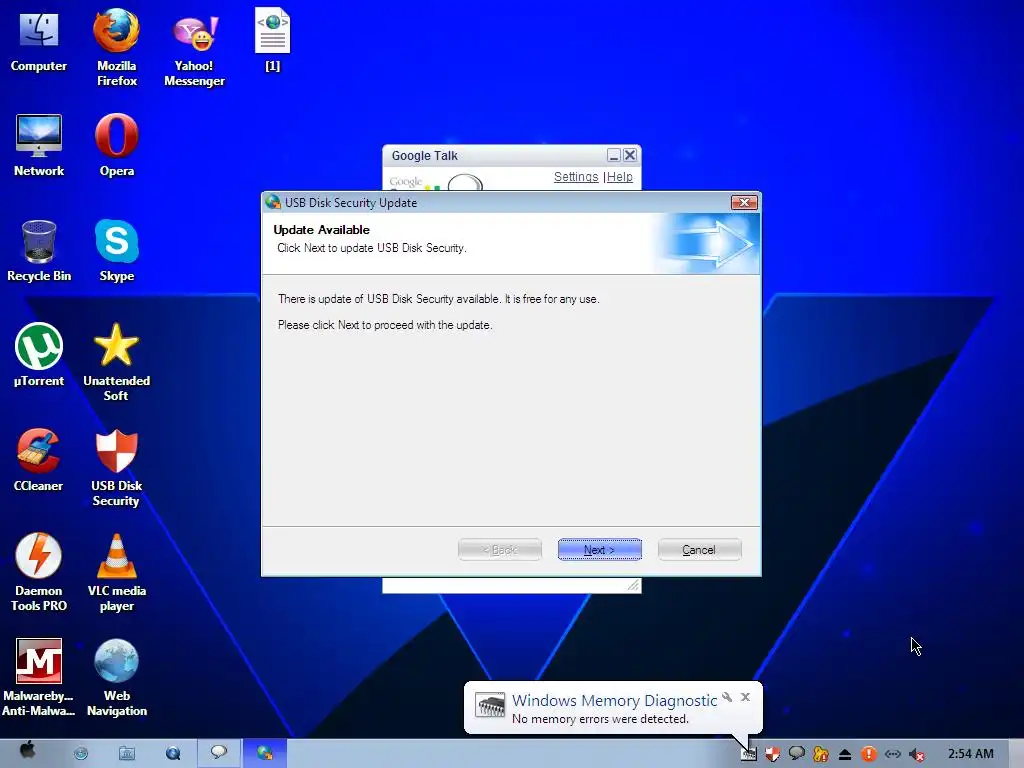Minimize the Google Talk window
1024x768 pixels.
pos(613,155)
